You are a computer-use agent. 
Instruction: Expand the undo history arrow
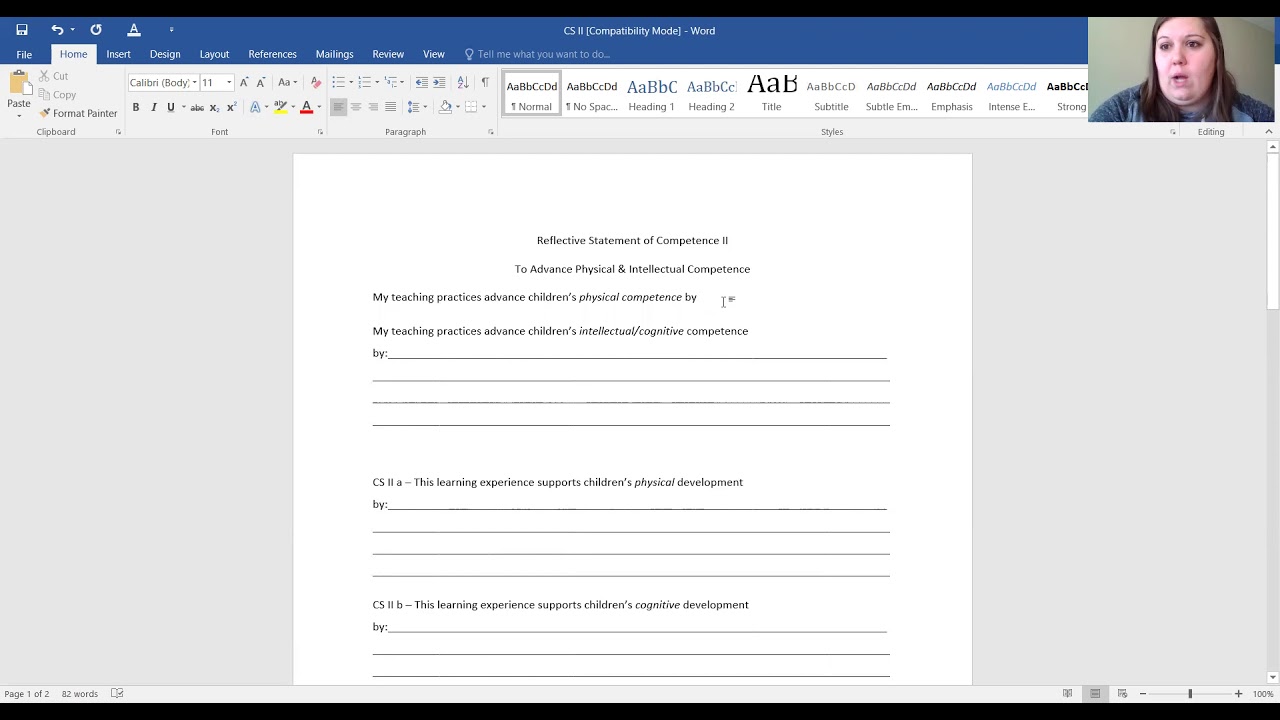click(72, 30)
